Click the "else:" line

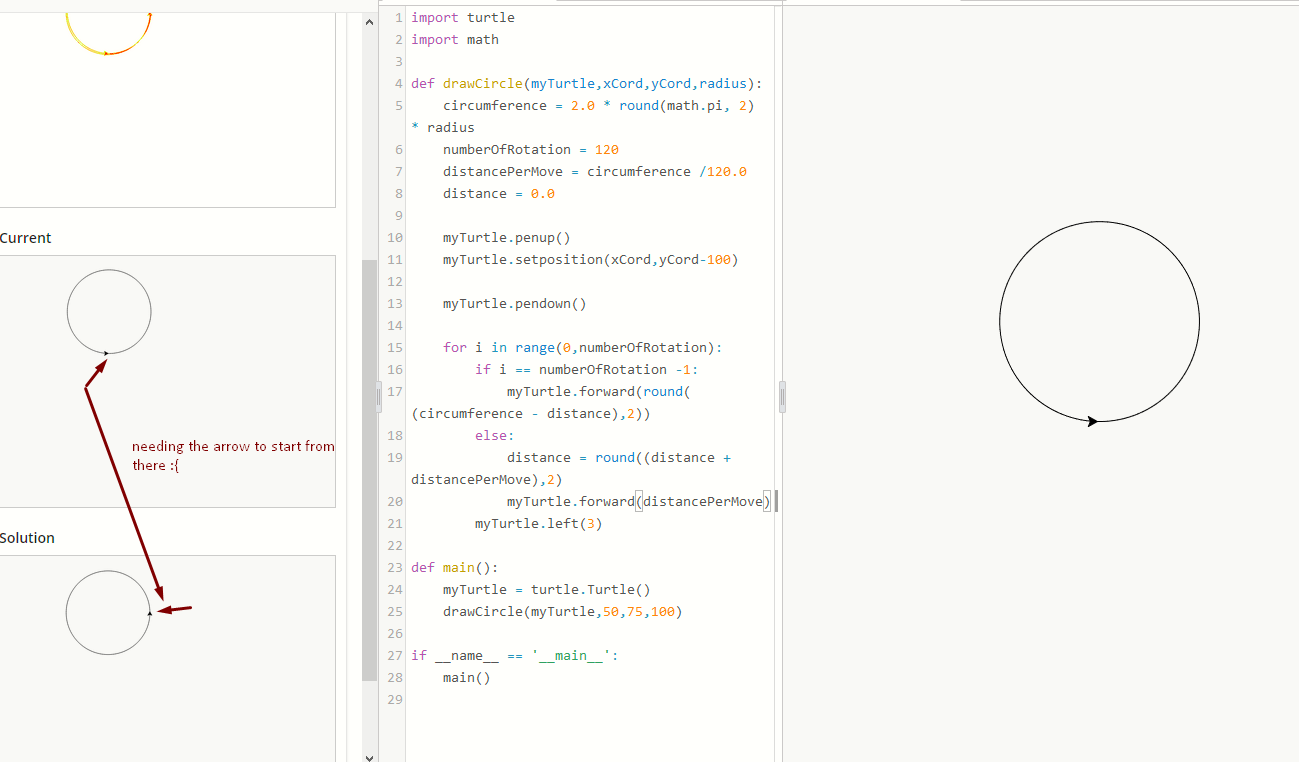[x=495, y=436]
